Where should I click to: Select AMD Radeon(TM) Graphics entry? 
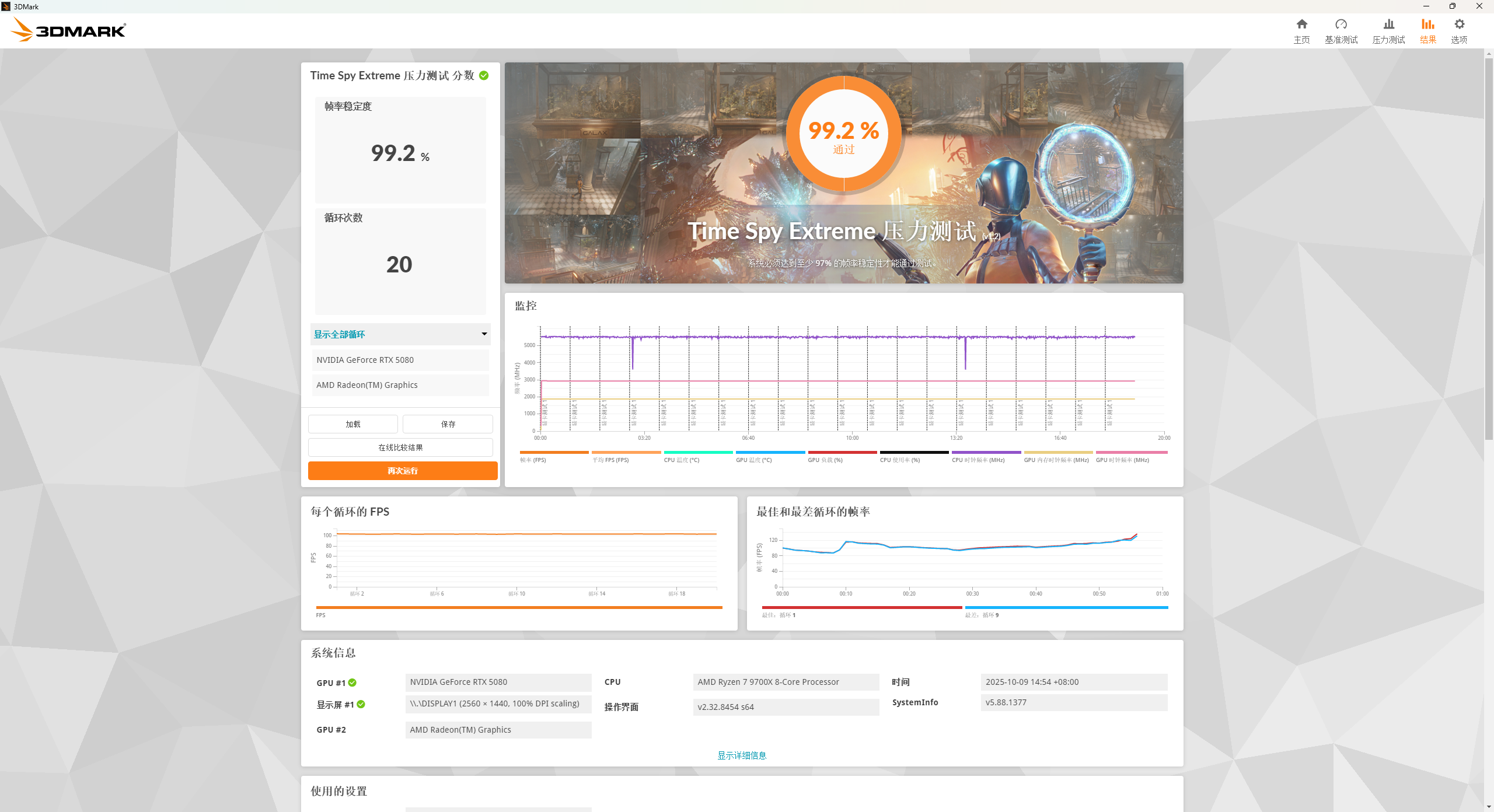coord(400,385)
